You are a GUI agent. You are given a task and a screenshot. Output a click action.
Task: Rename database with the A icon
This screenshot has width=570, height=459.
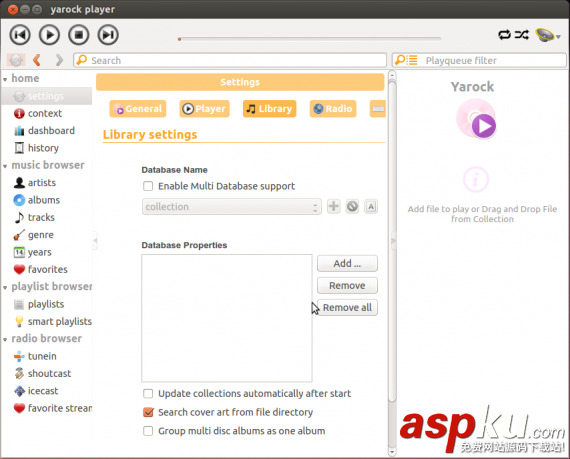[371, 206]
